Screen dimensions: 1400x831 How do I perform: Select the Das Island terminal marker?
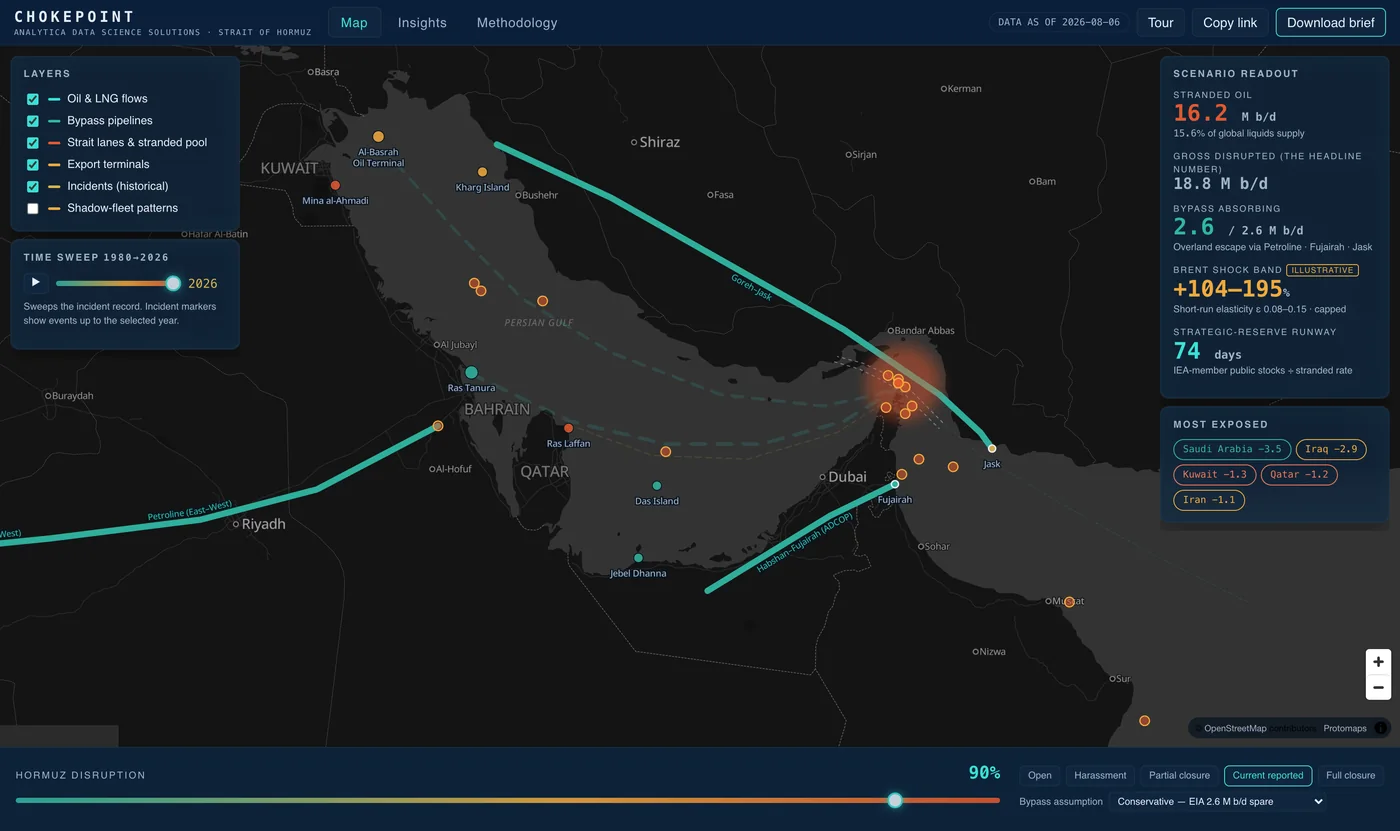(656, 486)
